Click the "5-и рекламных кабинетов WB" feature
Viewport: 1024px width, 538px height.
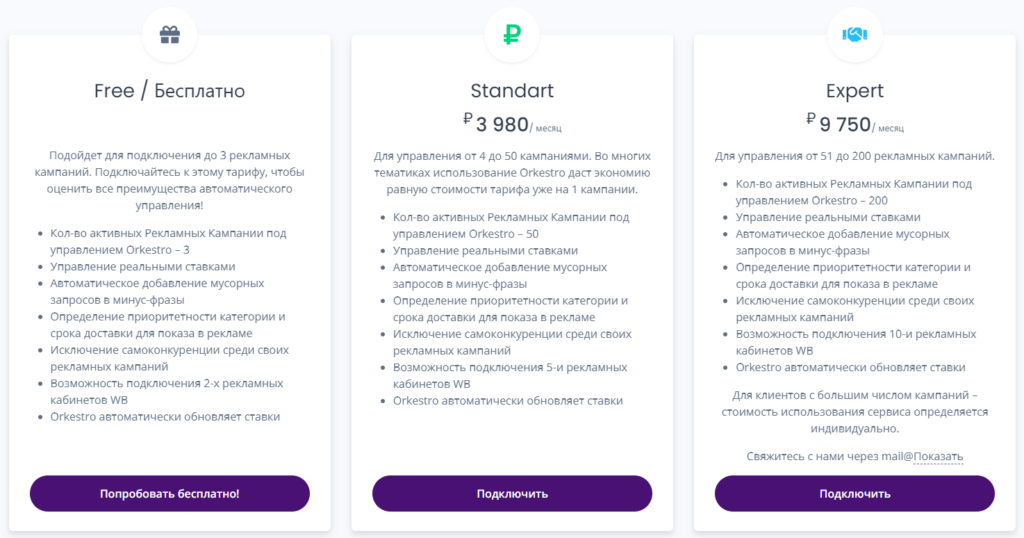509,375
